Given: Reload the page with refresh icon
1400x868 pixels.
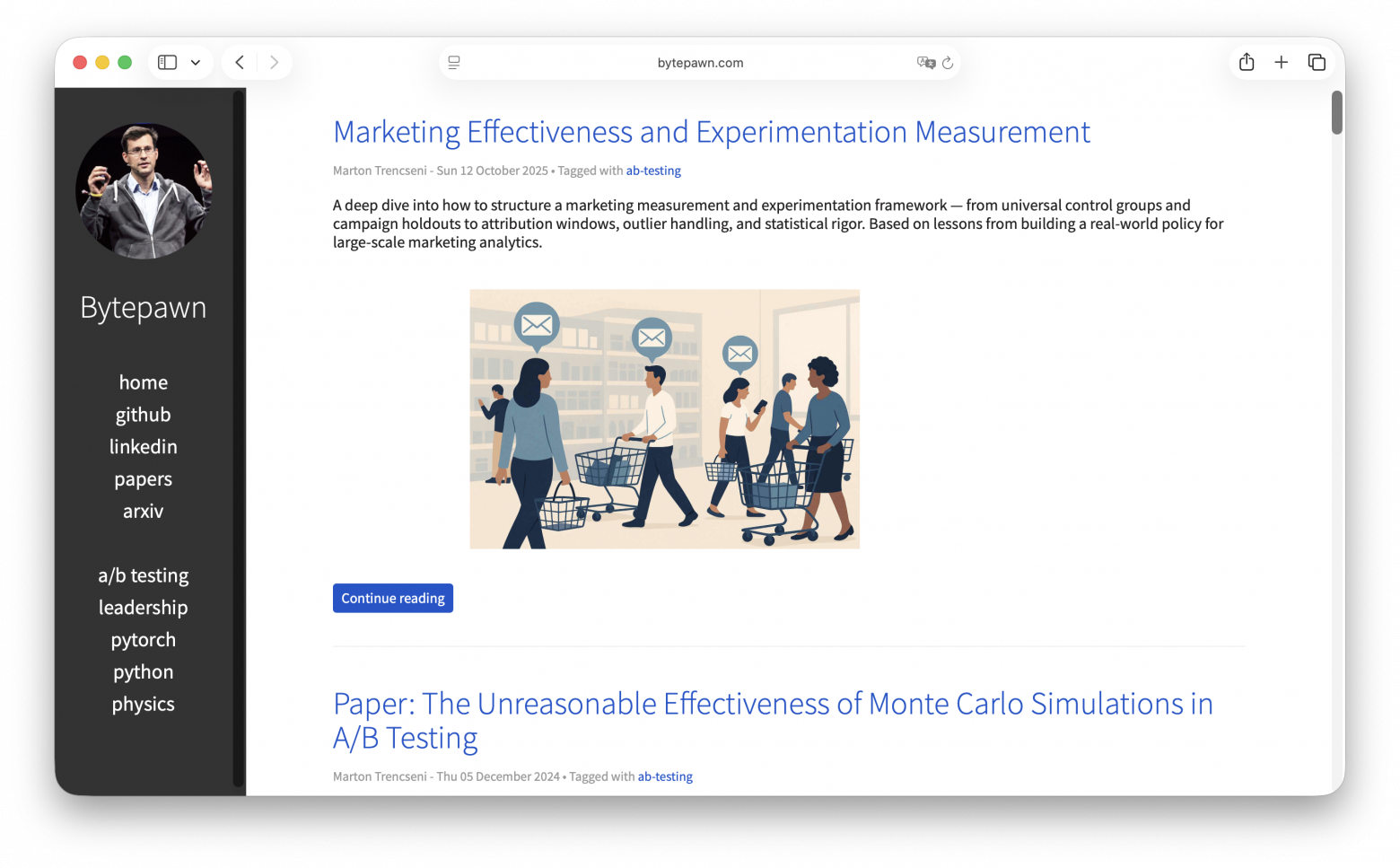Looking at the screenshot, I should (948, 63).
